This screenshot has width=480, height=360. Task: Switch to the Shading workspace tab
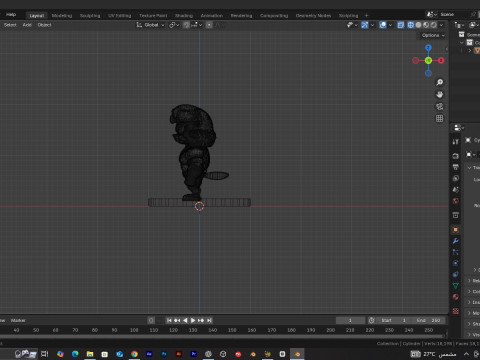[x=184, y=15]
